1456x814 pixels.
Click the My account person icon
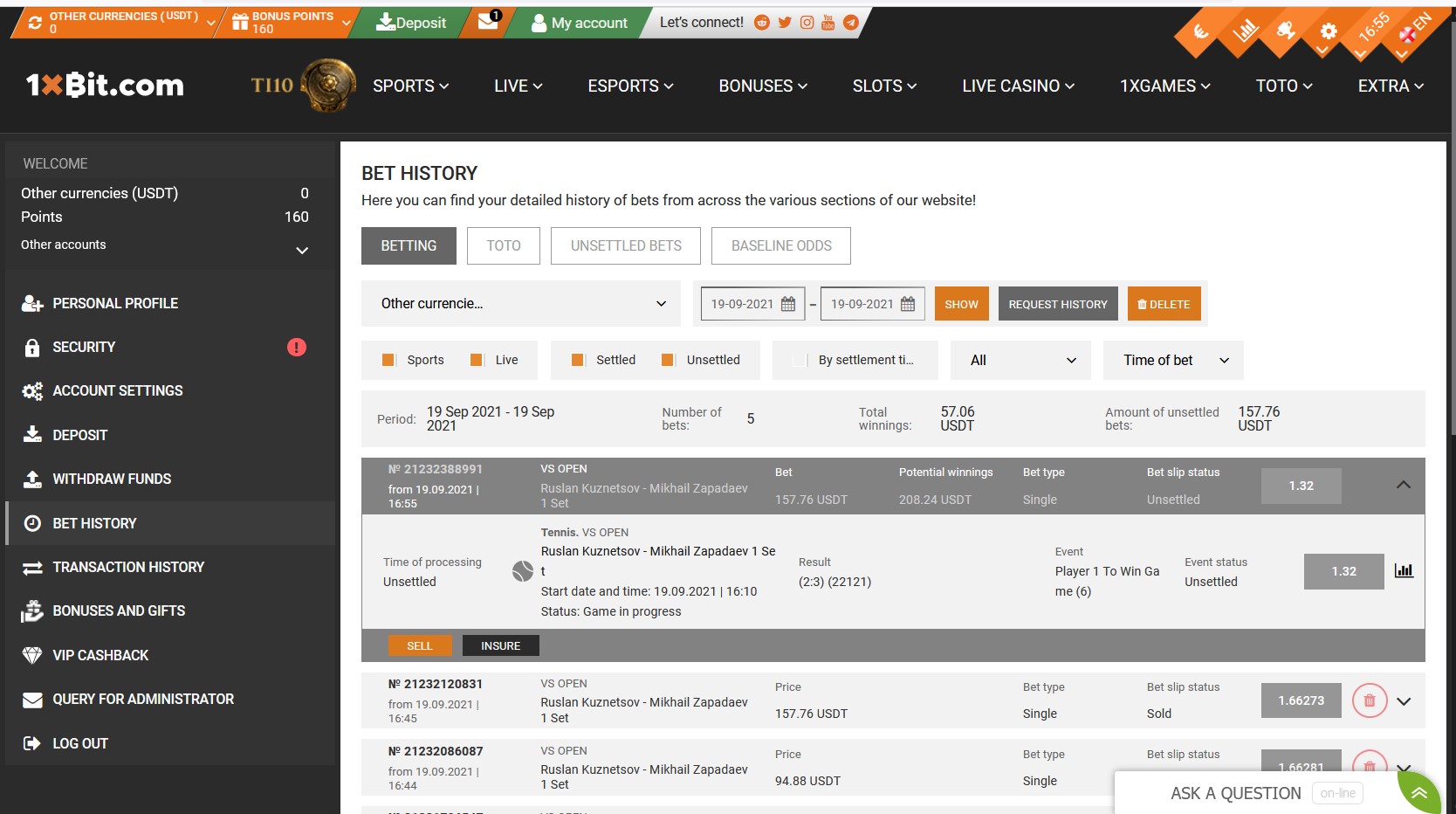[x=539, y=23]
